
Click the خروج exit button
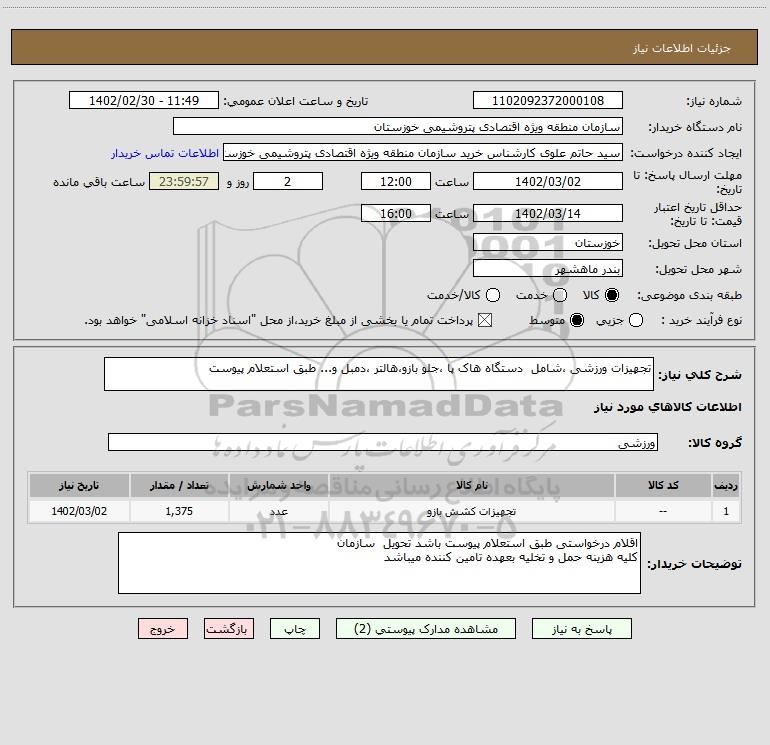[x=163, y=629]
